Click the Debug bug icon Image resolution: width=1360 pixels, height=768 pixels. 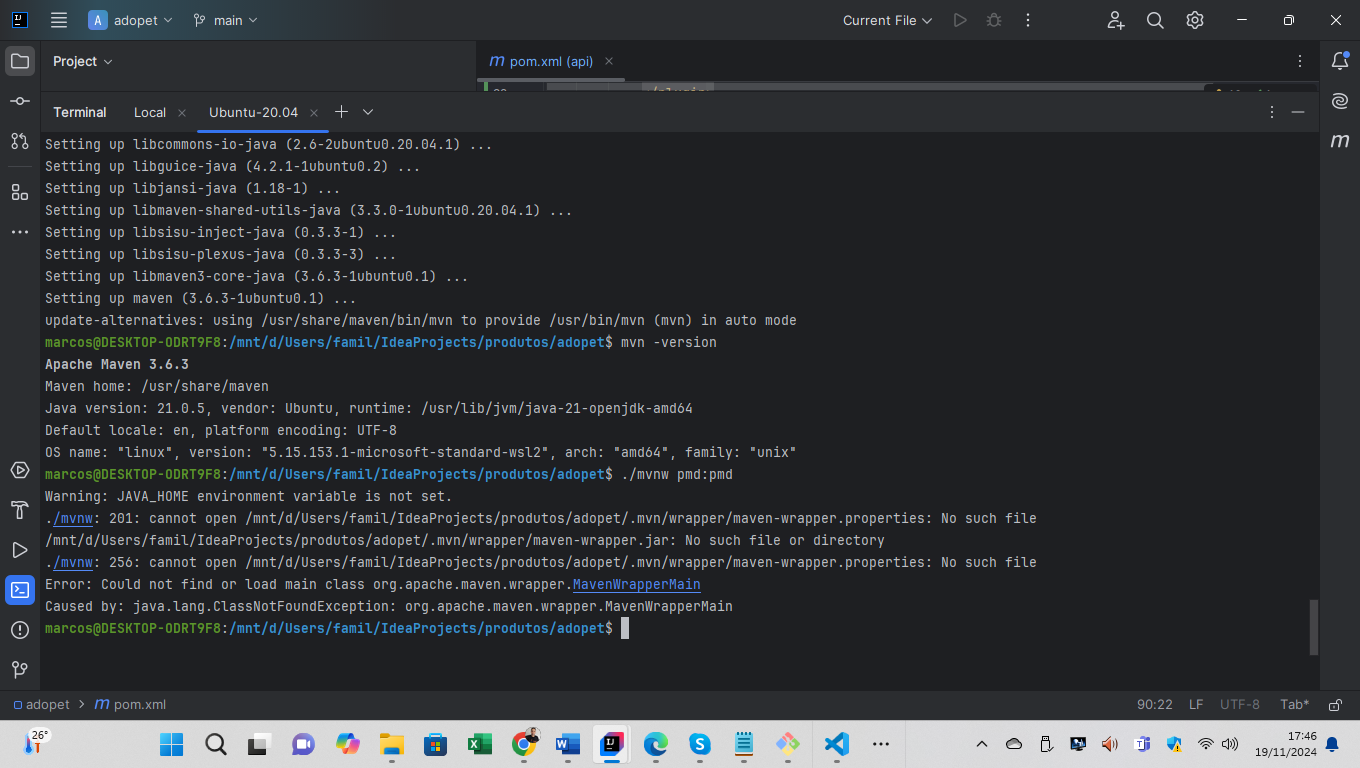993,20
